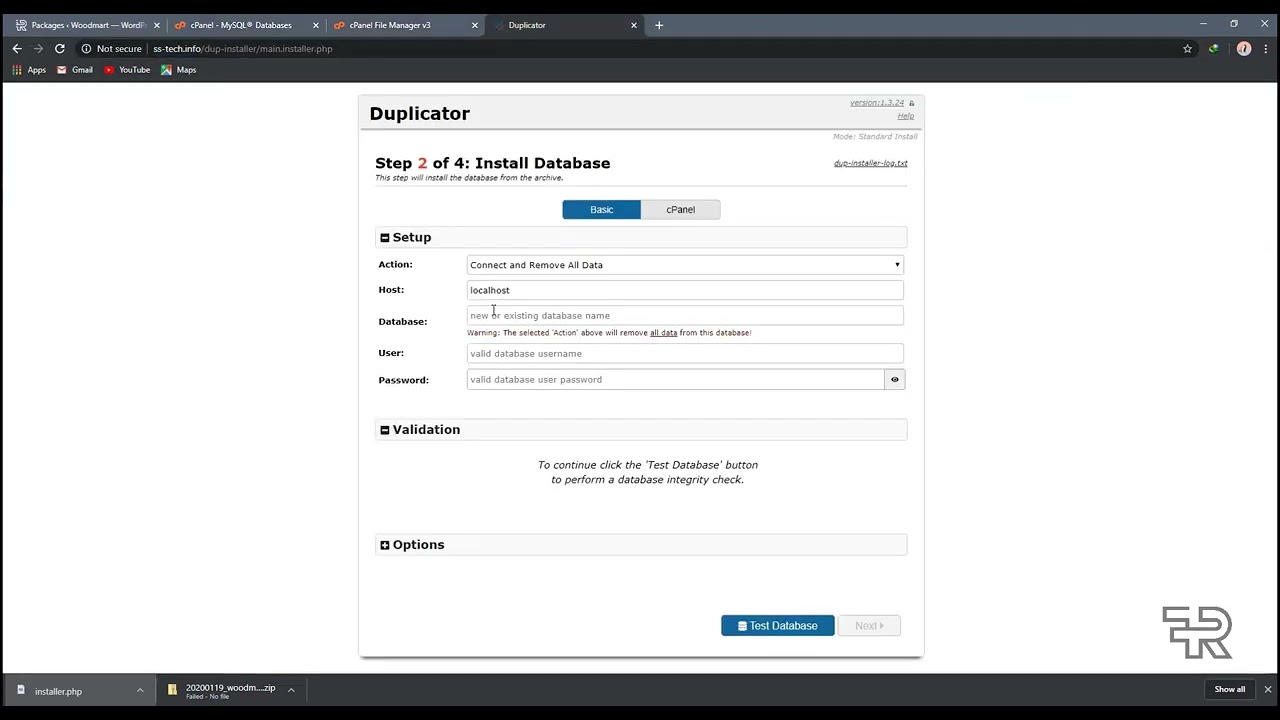The width and height of the screenshot is (1280, 720).
Task: Open Chrome three-dot menu
Action: click(1266, 48)
